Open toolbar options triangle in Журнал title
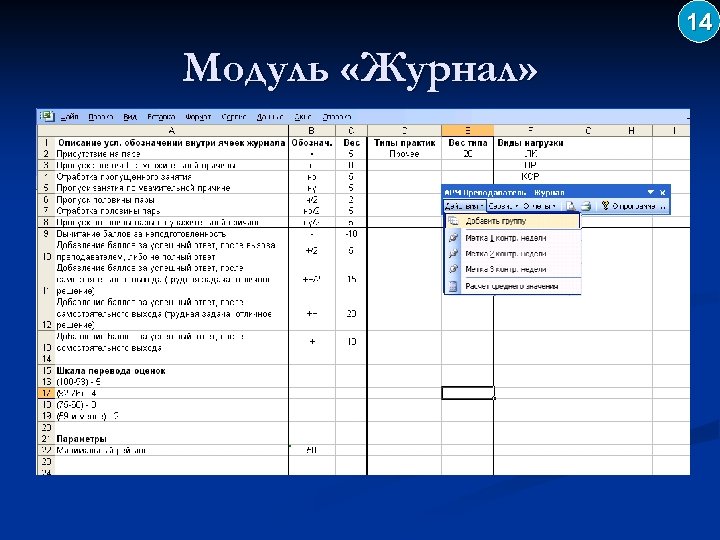This screenshot has width=720, height=540. [651, 192]
